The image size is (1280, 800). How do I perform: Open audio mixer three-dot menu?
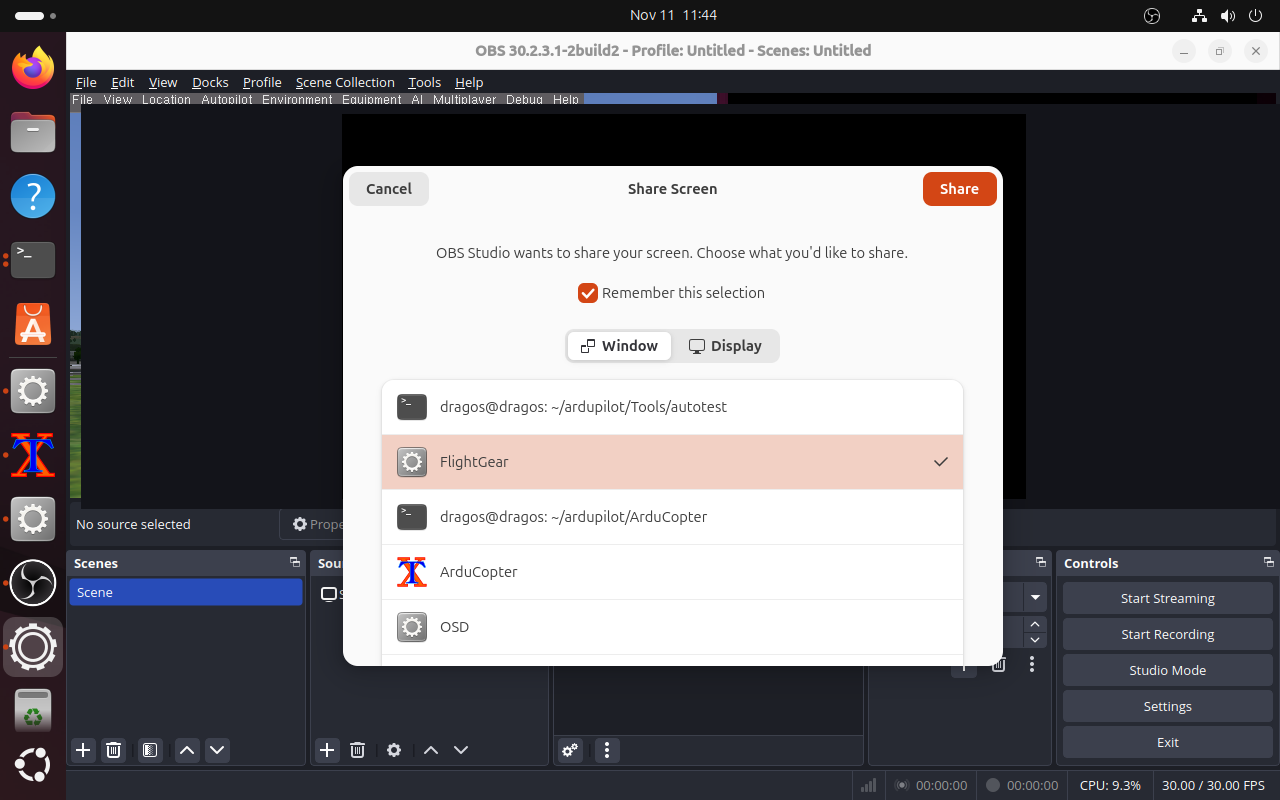pos(606,750)
